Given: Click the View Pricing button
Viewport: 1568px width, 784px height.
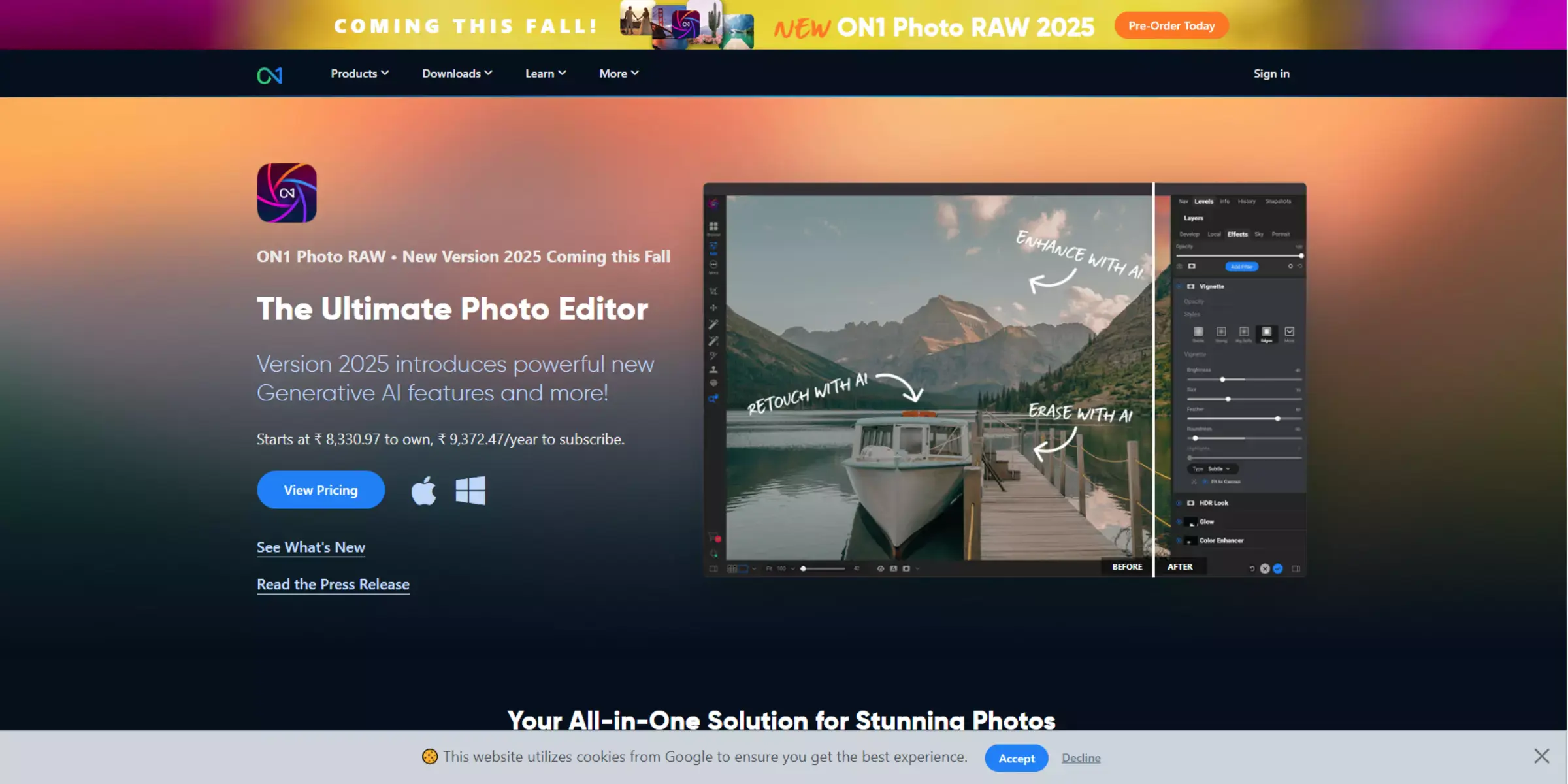Looking at the screenshot, I should point(320,489).
